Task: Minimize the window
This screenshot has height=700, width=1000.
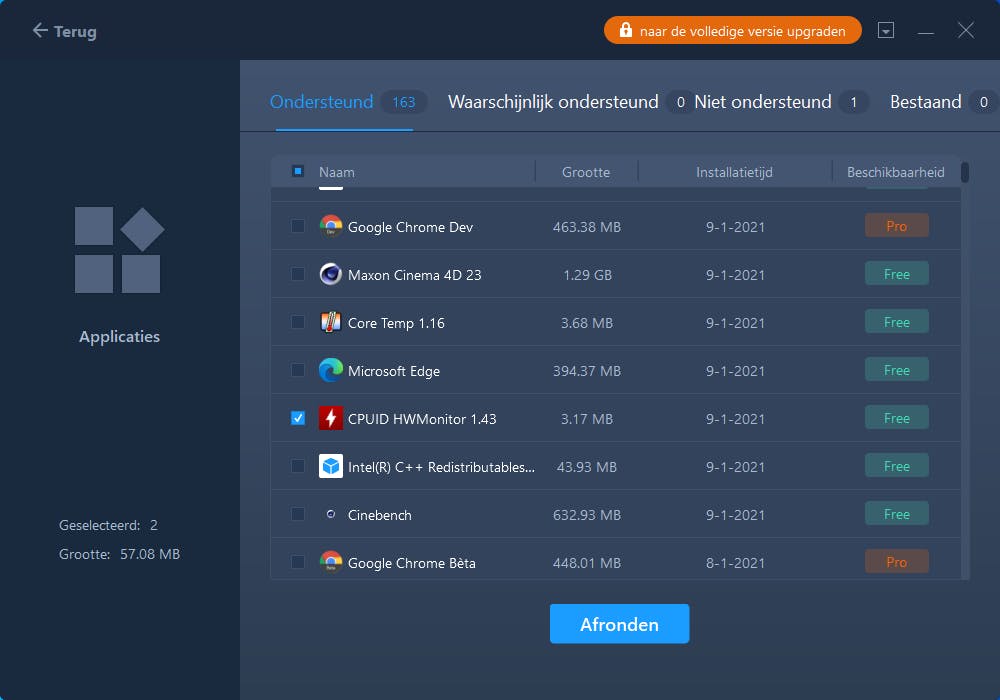Action: click(925, 31)
